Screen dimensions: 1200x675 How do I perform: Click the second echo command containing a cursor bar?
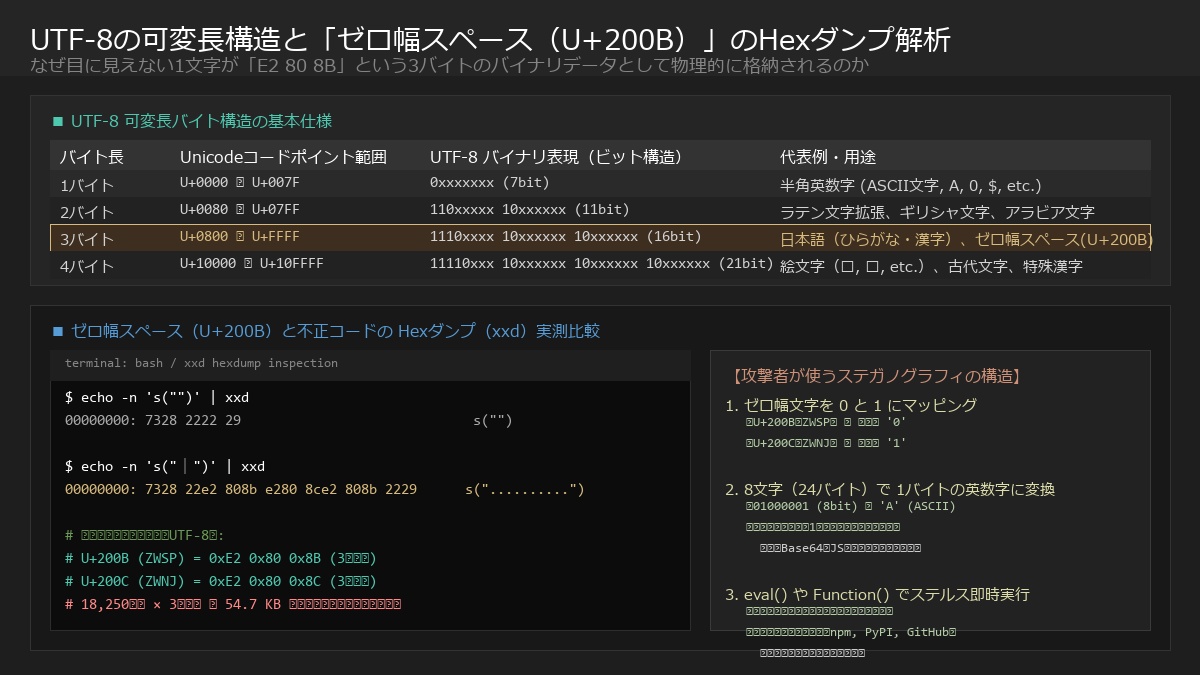[x=165, y=467]
